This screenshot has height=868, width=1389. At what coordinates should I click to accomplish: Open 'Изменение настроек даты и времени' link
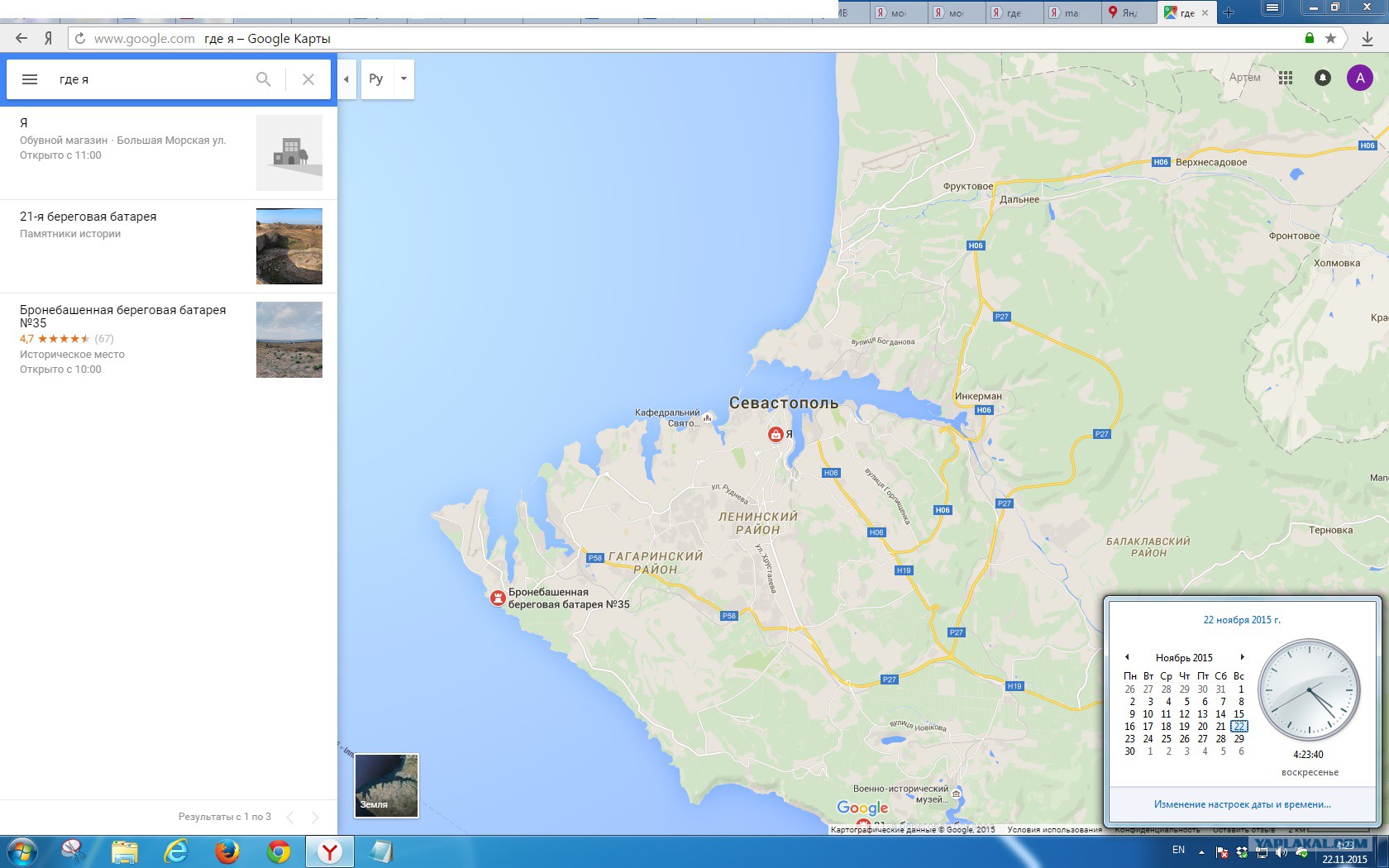(1243, 804)
